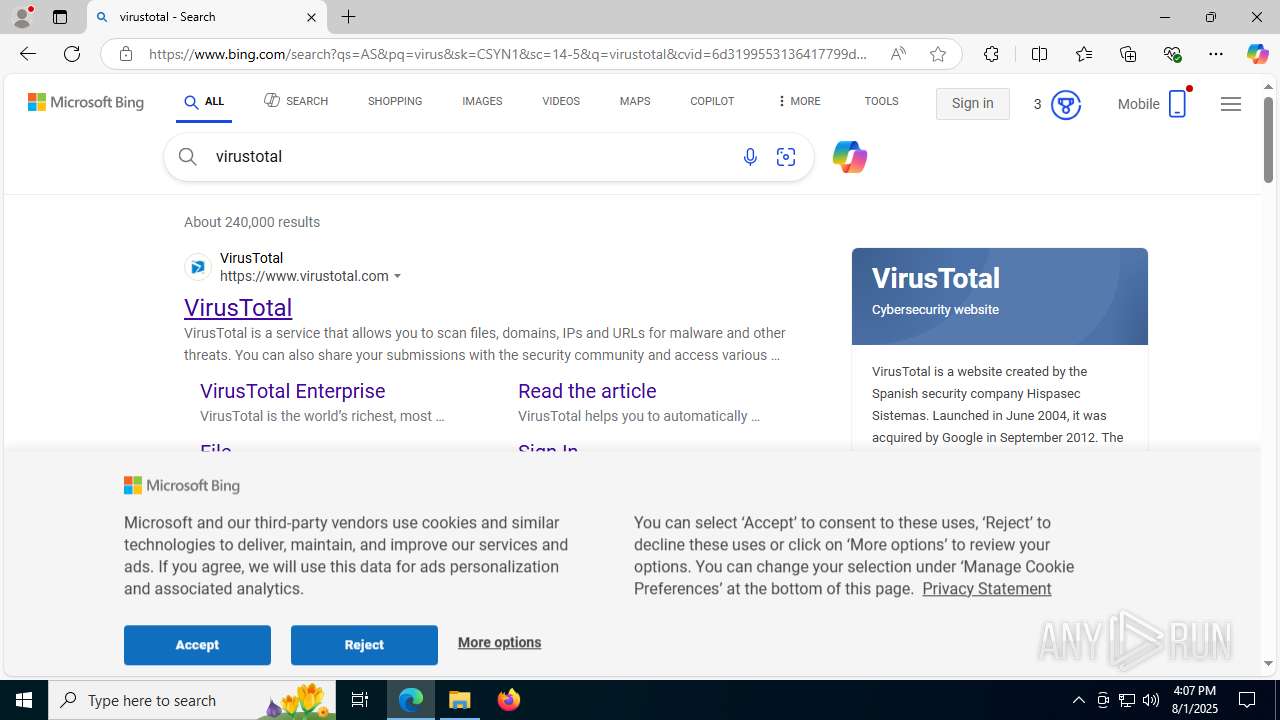Open the VirusTotal main result link
1280x720 pixels.
coord(238,308)
